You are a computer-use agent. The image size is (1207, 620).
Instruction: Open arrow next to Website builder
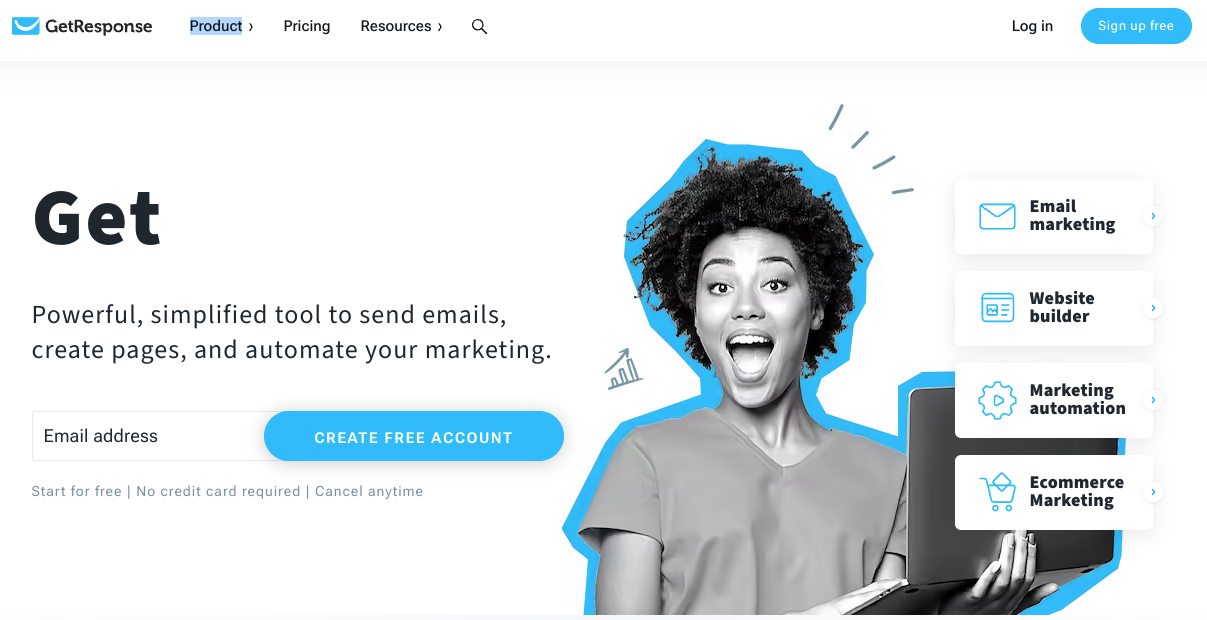tap(1154, 308)
